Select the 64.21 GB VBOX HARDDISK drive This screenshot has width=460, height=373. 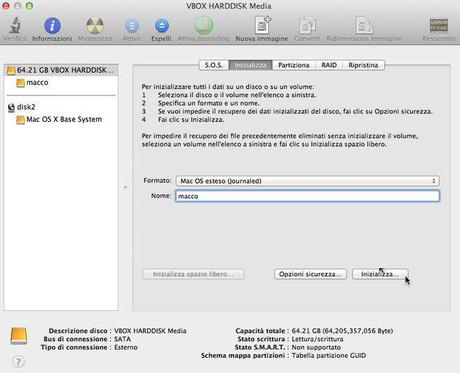coord(61,70)
